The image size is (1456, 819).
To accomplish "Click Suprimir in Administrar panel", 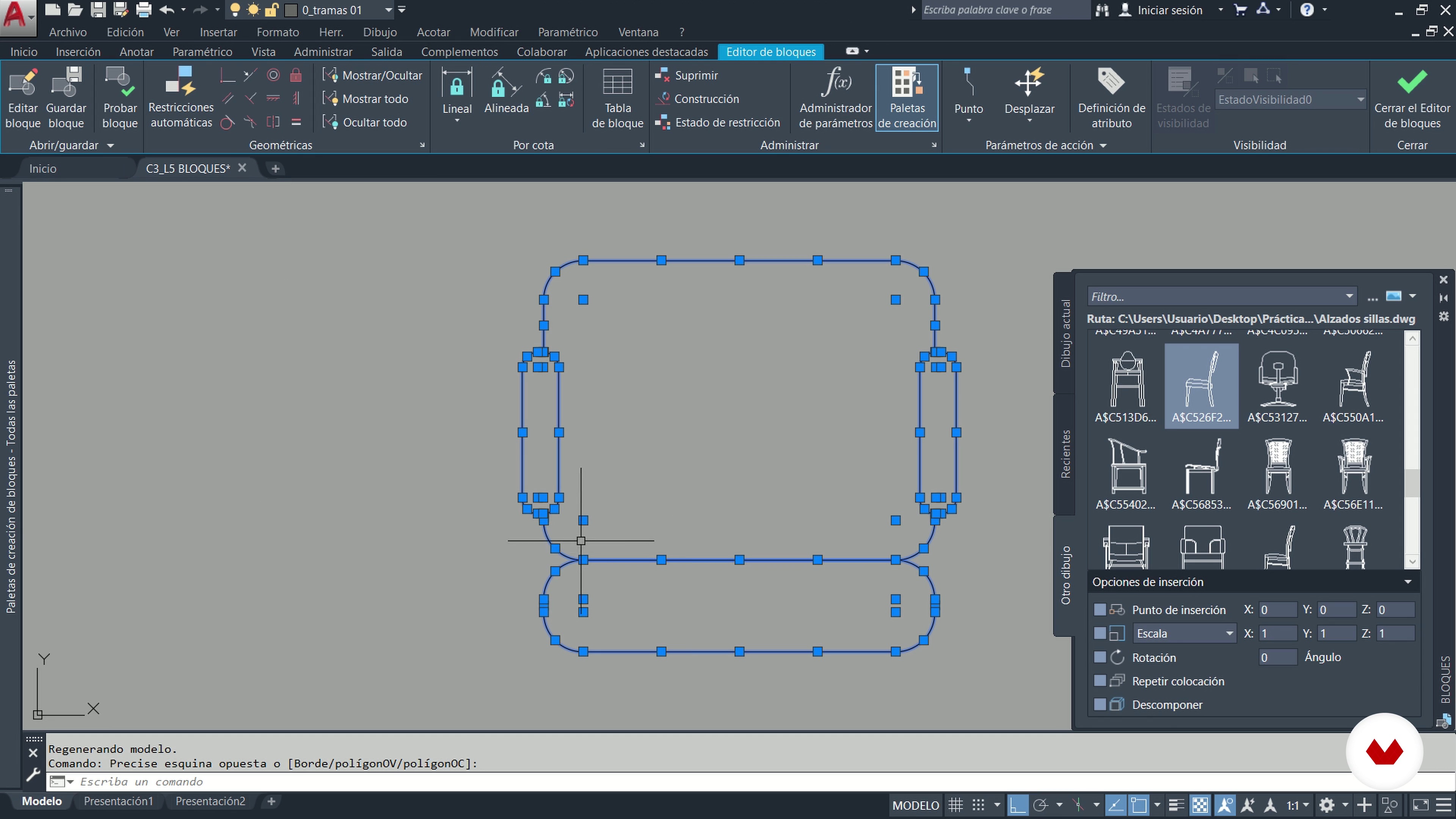I will [686, 75].
